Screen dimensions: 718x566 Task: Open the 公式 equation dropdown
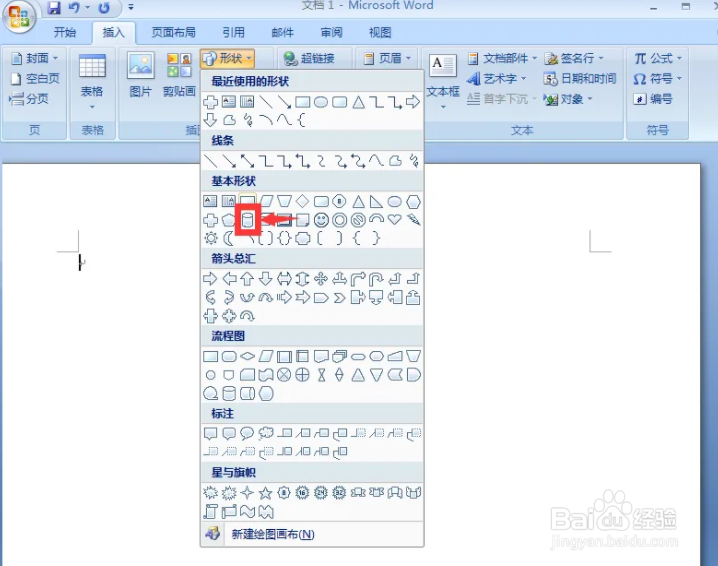(658, 58)
